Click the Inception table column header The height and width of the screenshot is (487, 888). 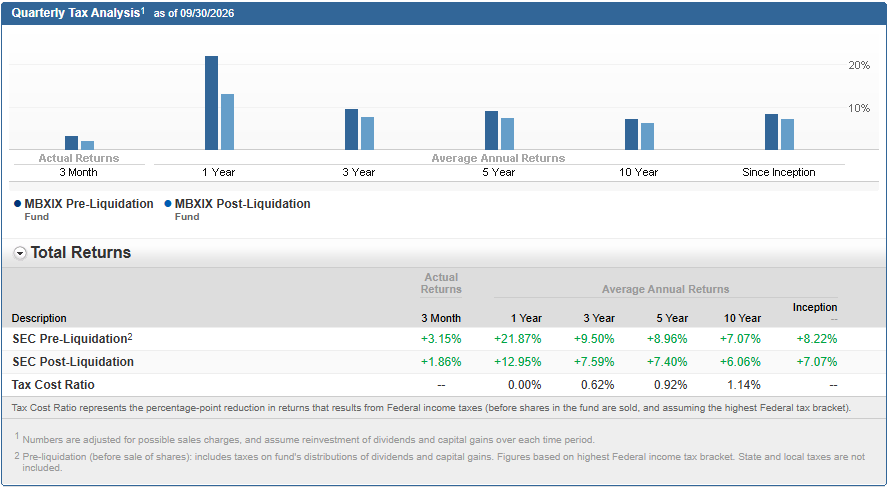[x=815, y=307]
